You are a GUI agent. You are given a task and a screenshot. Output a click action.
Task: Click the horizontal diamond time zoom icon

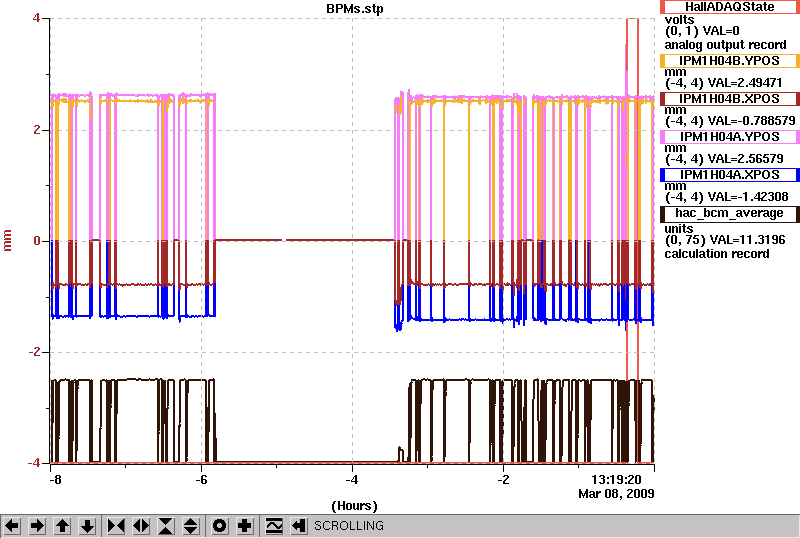(141, 526)
